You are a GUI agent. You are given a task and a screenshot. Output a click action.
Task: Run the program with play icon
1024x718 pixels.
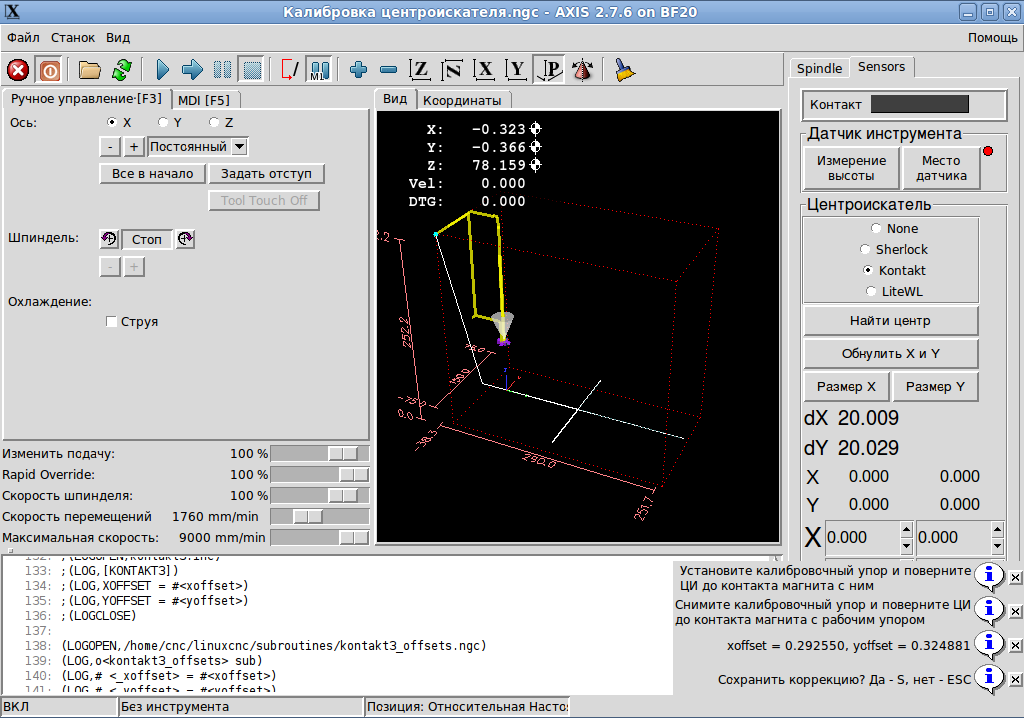pyautogui.click(x=163, y=70)
